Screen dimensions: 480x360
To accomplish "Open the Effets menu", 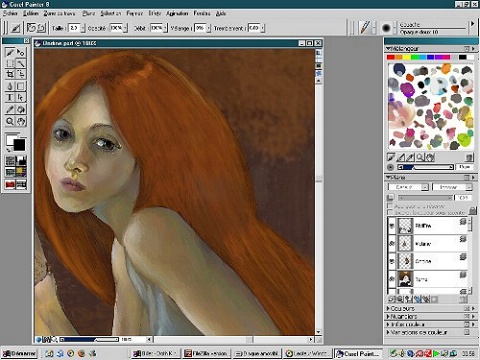I will (155, 14).
